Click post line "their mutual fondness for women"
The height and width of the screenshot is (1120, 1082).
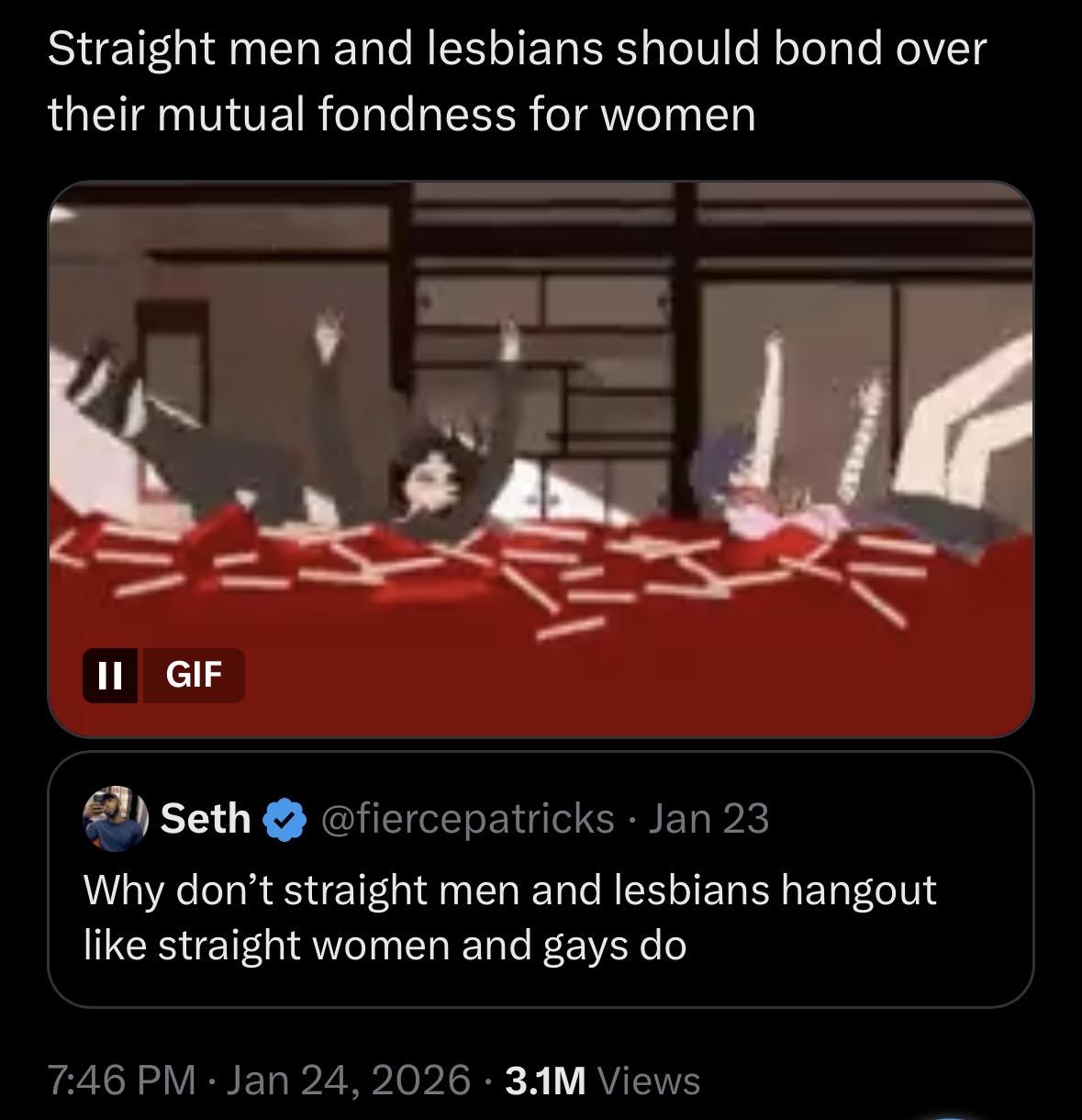pos(401,115)
